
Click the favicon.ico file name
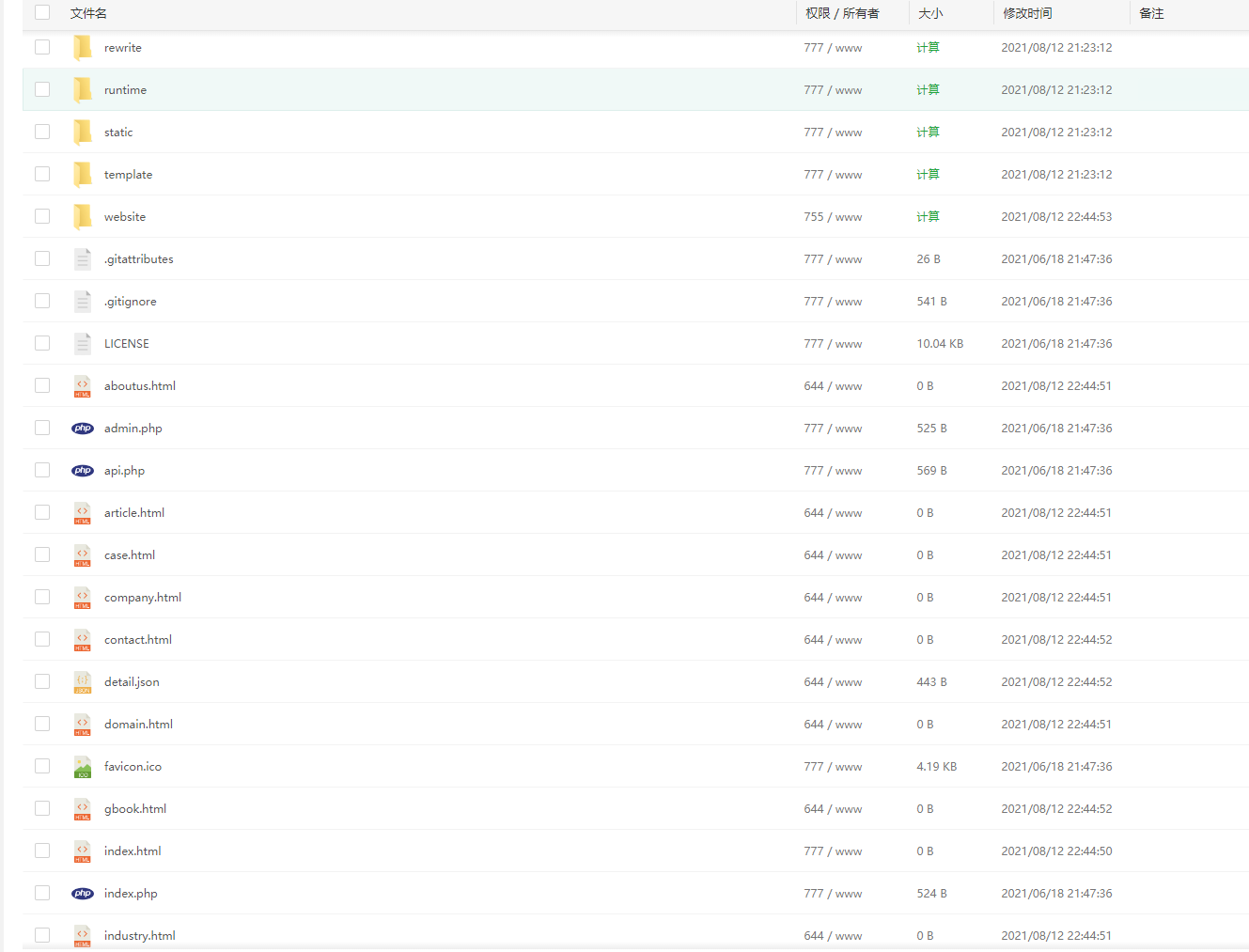pos(133,767)
